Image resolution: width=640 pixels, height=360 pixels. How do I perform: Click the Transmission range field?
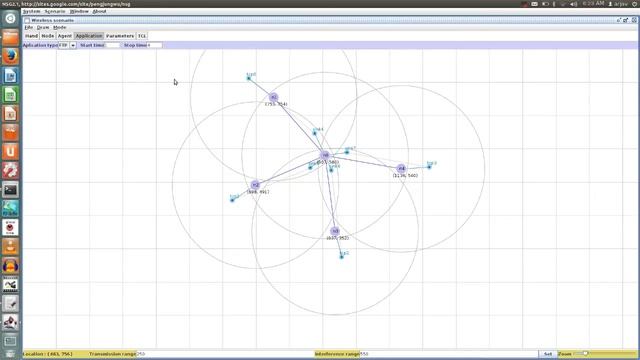(x=224, y=354)
